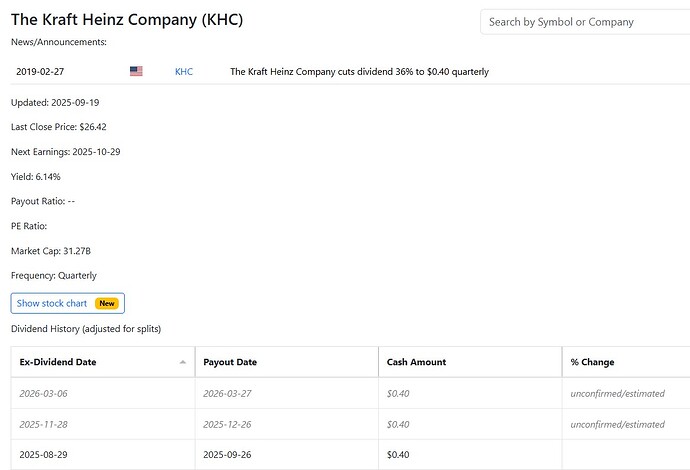Click the Market Cap: 31.27B line
The image size is (690, 470).
pos(51,251)
